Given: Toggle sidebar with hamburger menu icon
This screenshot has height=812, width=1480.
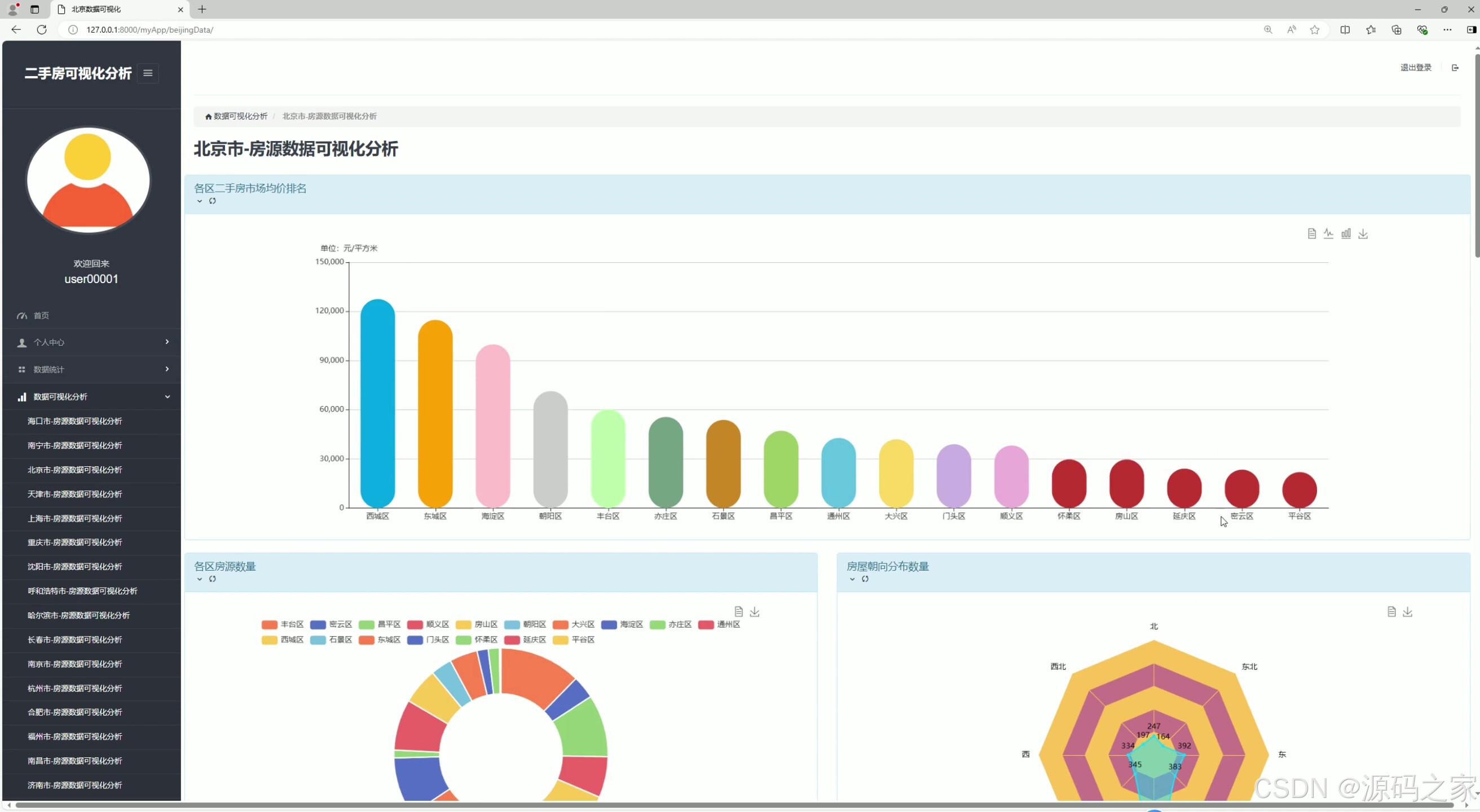Looking at the screenshot, I should pyautogui.click(x=148, y=73).
